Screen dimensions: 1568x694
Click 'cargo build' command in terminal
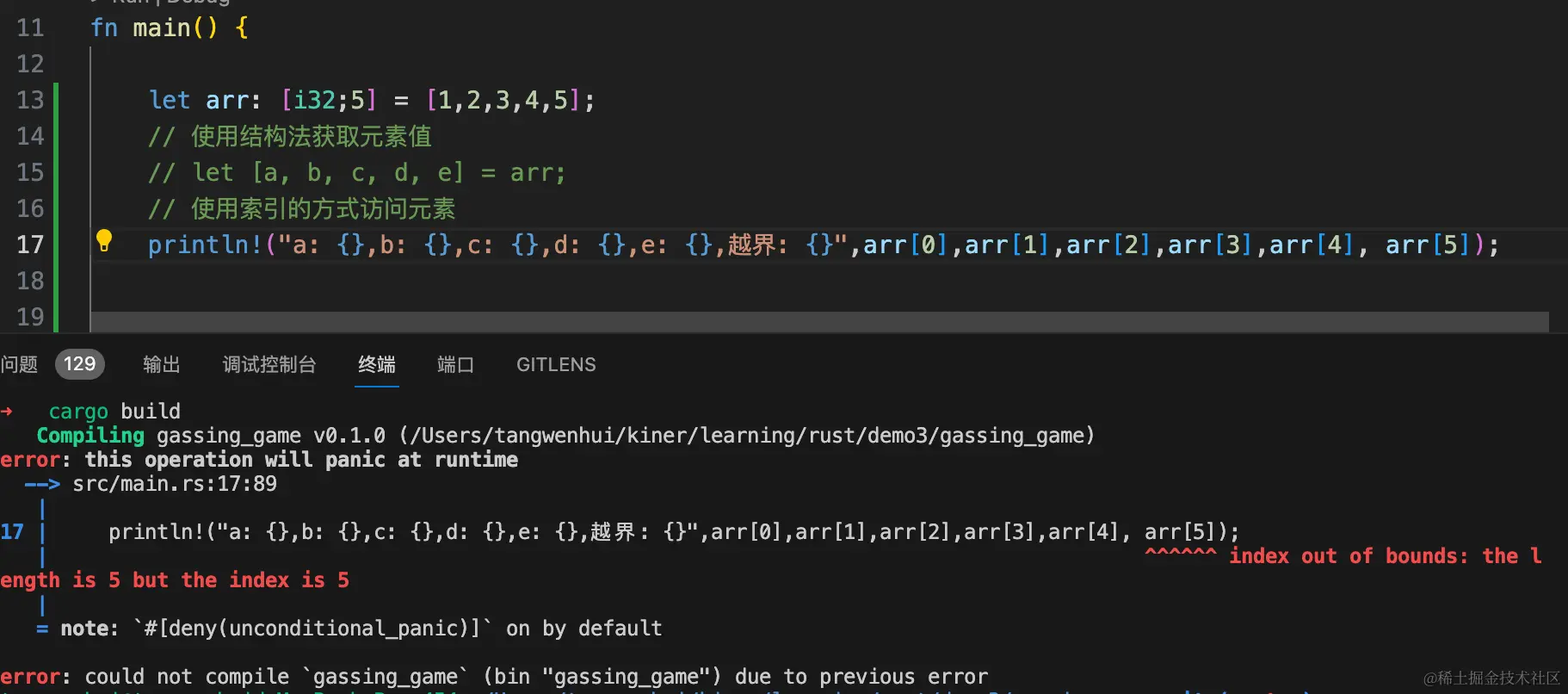(114, 412)
